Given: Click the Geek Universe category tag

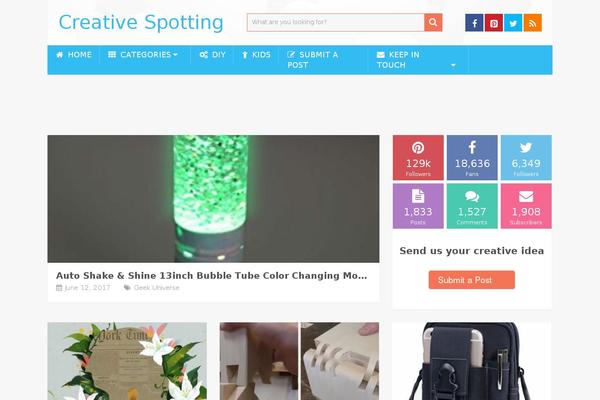Looking at the screenshot, I should [156, 287].
